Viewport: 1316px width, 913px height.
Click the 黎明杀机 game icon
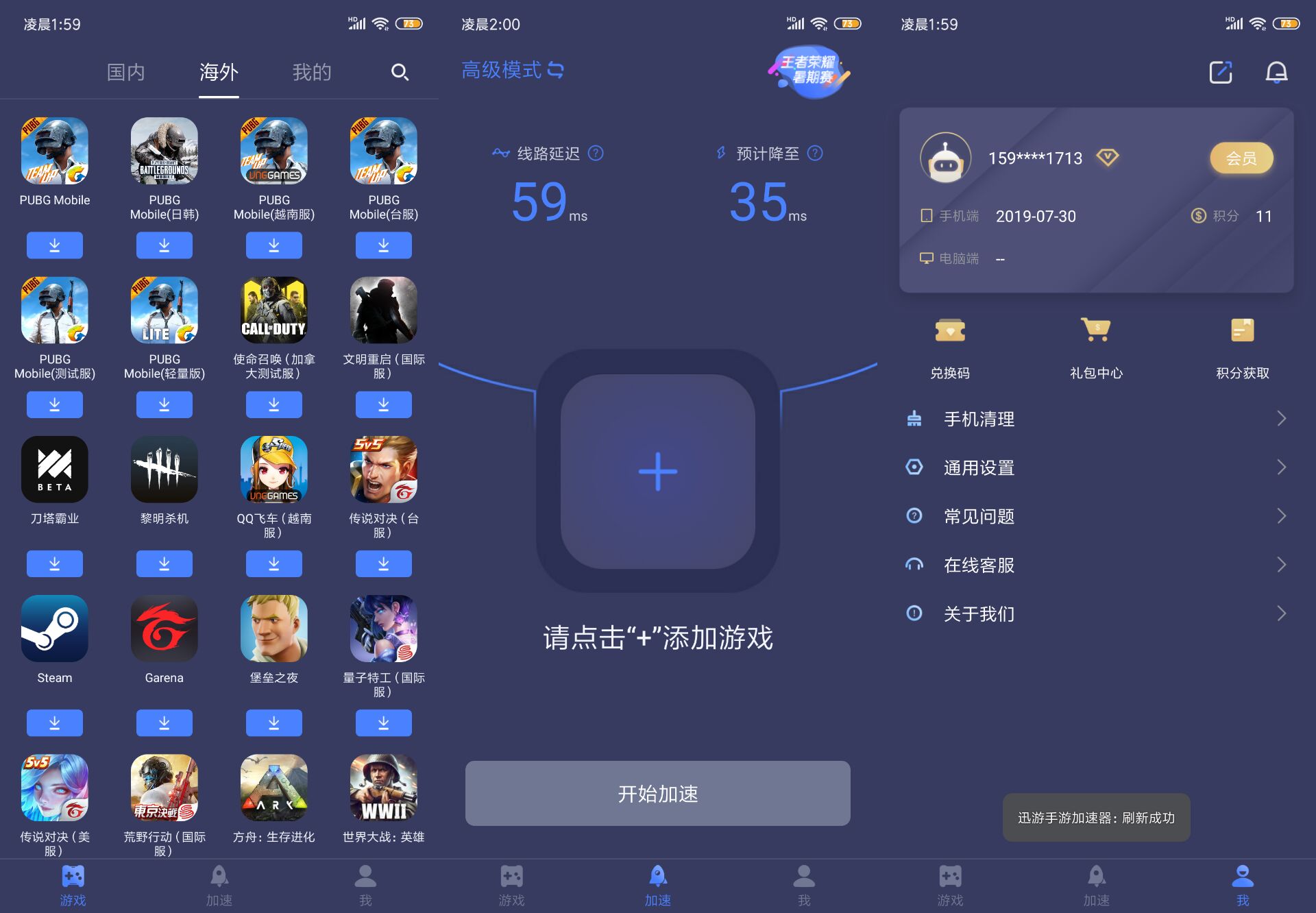(163, 470)
